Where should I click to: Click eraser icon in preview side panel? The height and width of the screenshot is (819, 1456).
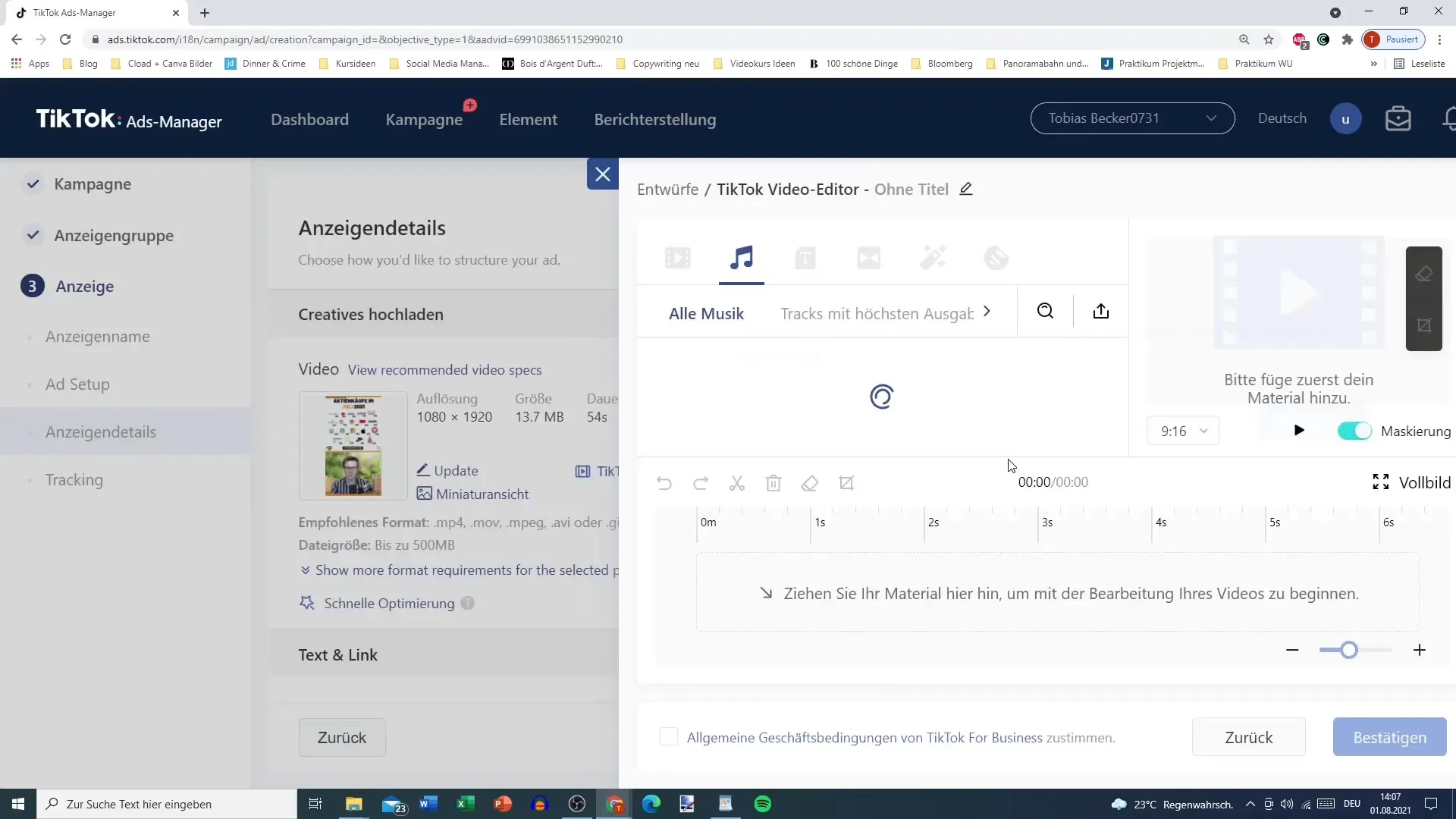1424,274
